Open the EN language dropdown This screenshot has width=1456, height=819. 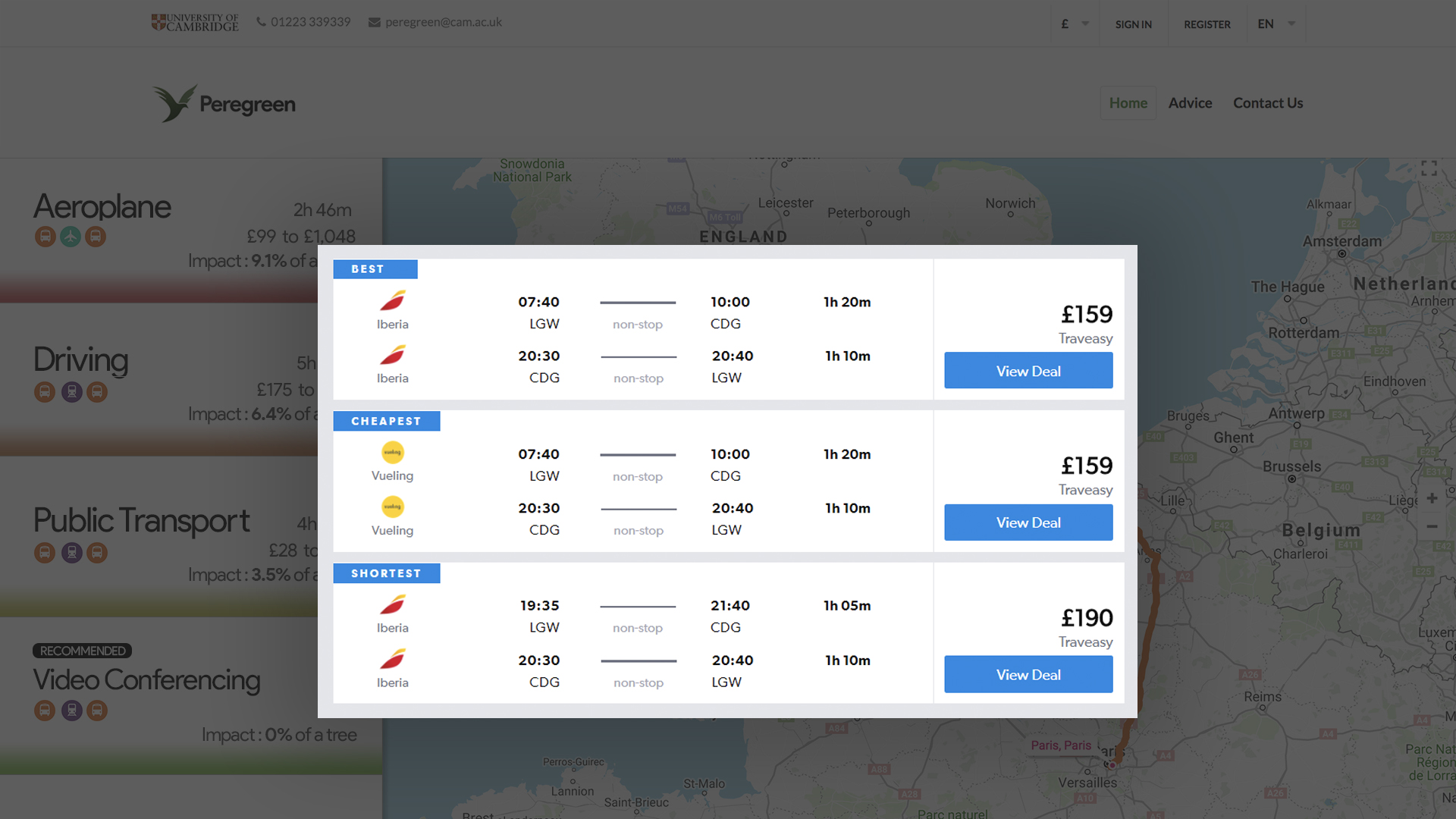[1276, 24]
